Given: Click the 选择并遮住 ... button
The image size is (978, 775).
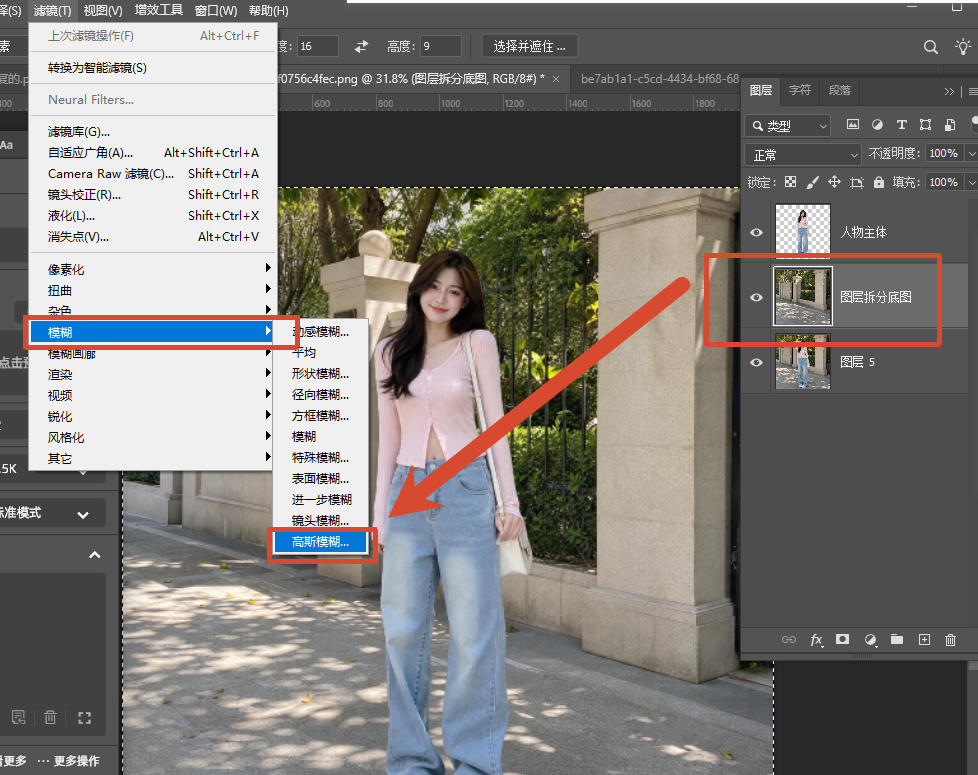Looking at the screenshot, I should (x=529, y=46).
